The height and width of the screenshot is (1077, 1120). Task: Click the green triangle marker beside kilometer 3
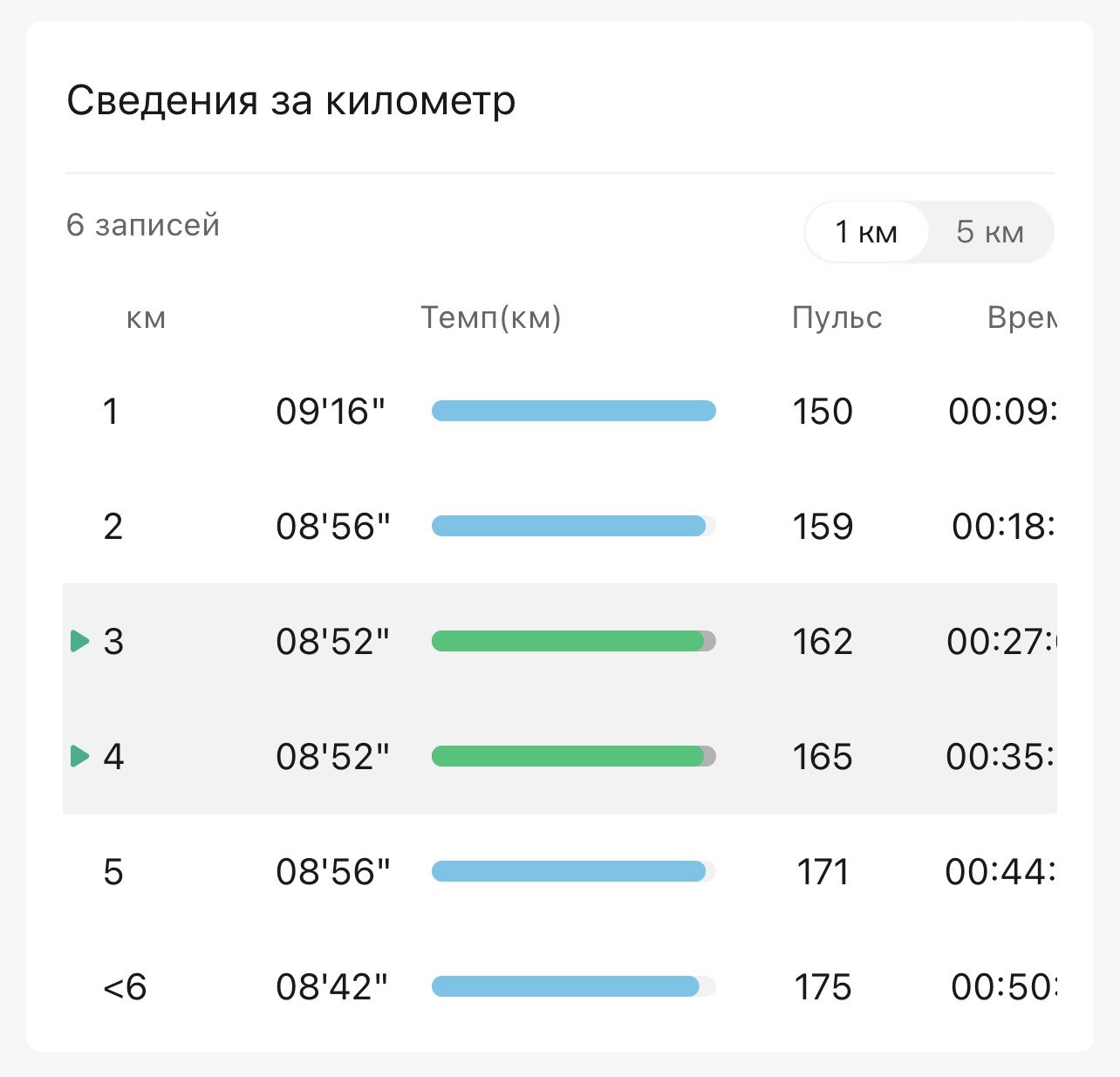[80, 641]
